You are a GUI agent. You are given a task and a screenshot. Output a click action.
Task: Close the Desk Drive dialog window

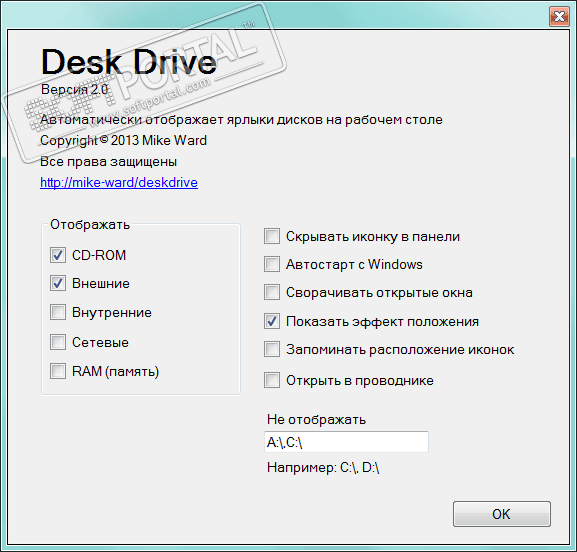559,17
